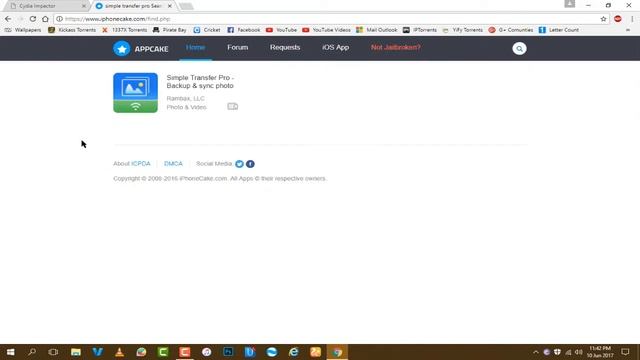Reload the page with the refresh icon

click(33, 19)
